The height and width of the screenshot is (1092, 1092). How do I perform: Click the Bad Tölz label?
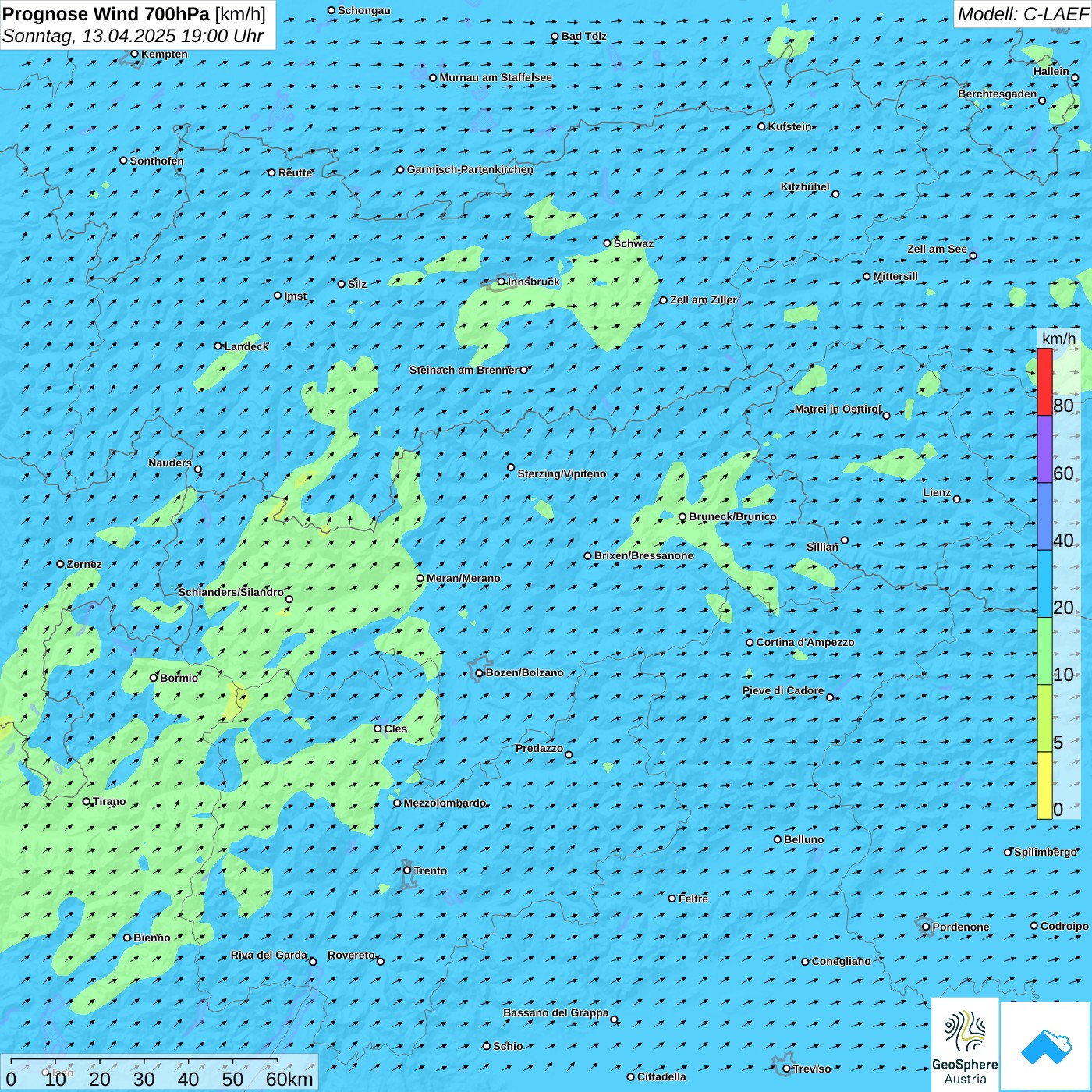tap(583, 36)
